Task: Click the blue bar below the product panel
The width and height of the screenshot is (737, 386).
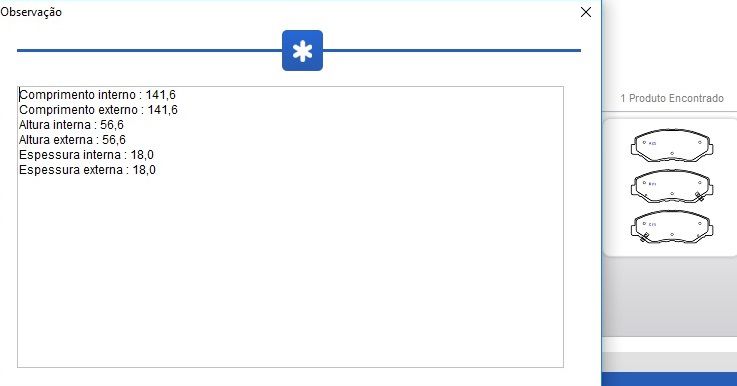Action: [x=669, y=379]
